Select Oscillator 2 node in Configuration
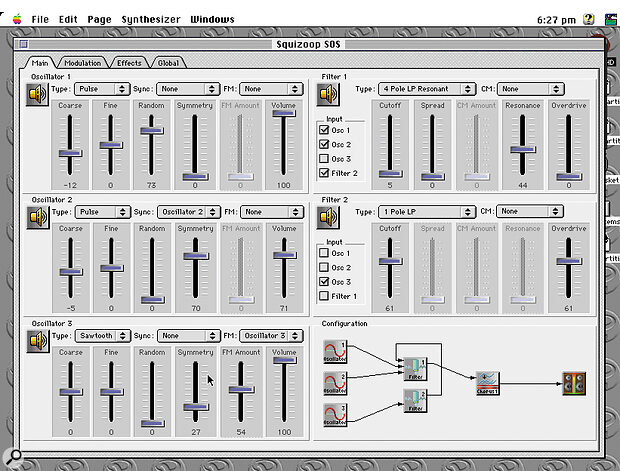The image size is (620, 471). (335, 383)
